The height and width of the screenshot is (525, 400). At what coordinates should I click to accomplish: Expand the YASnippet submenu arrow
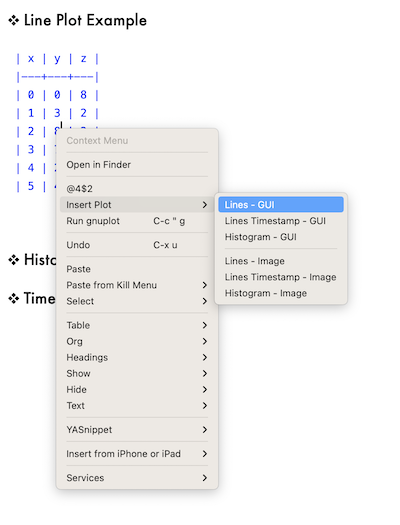click(x=205, y=430)
